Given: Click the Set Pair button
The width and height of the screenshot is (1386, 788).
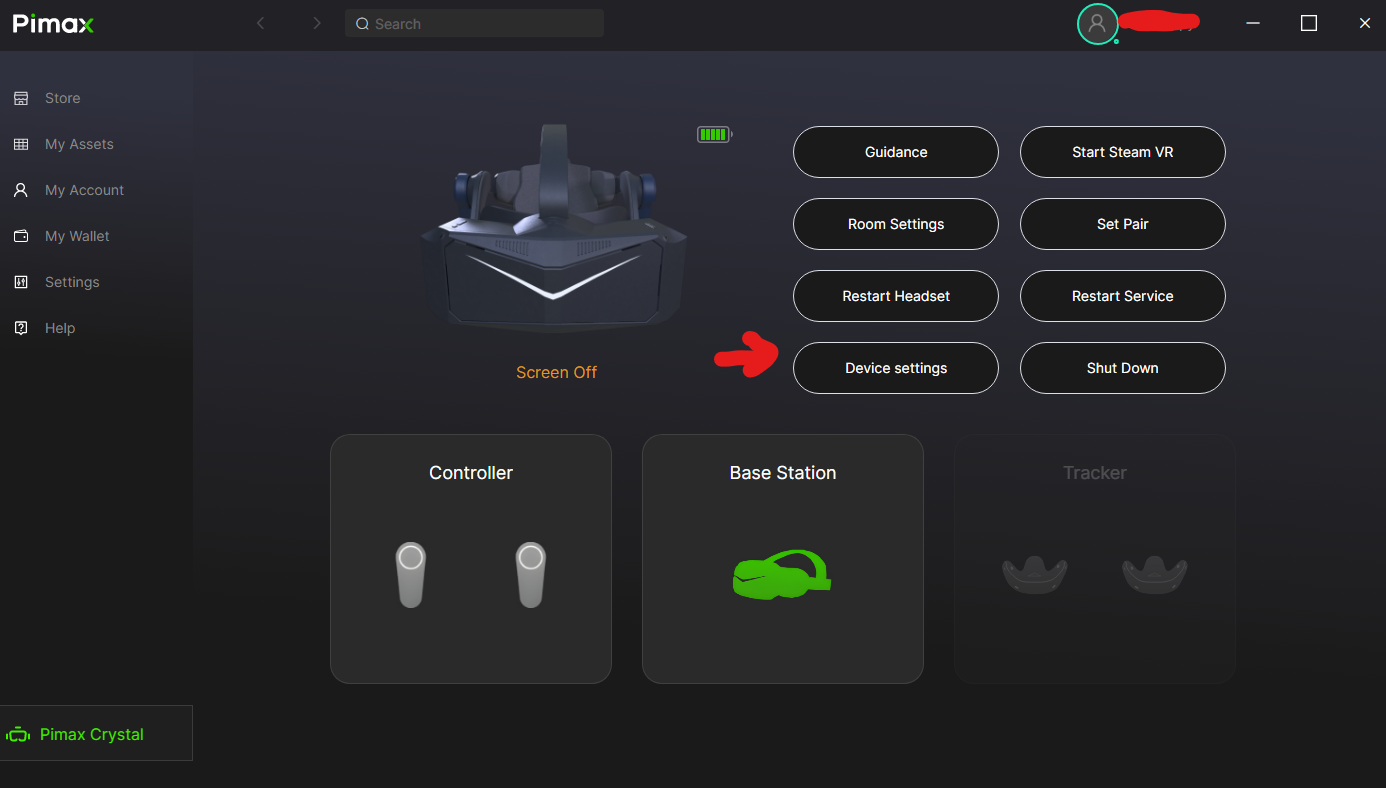Looking at the screenshot, I should pyautogui.click(x=1123, y=224).
